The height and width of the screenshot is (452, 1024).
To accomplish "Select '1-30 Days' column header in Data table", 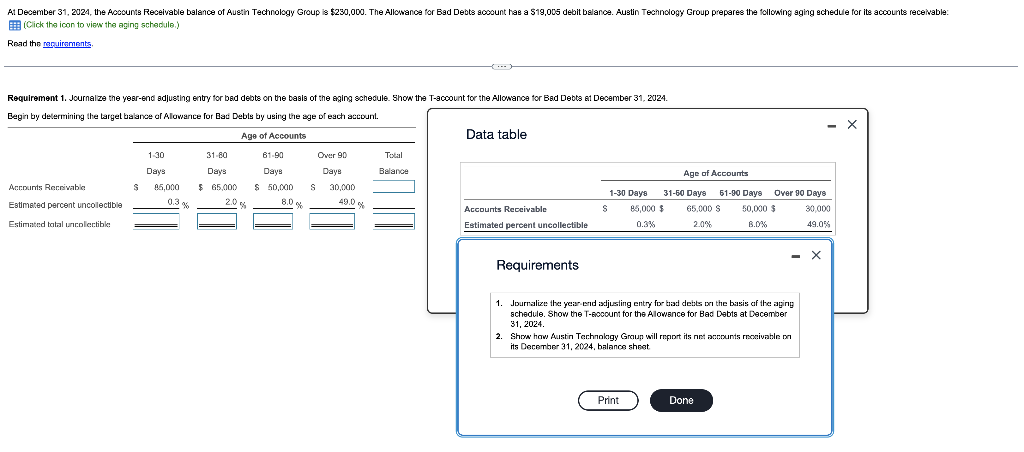I will tap(628, 193).
